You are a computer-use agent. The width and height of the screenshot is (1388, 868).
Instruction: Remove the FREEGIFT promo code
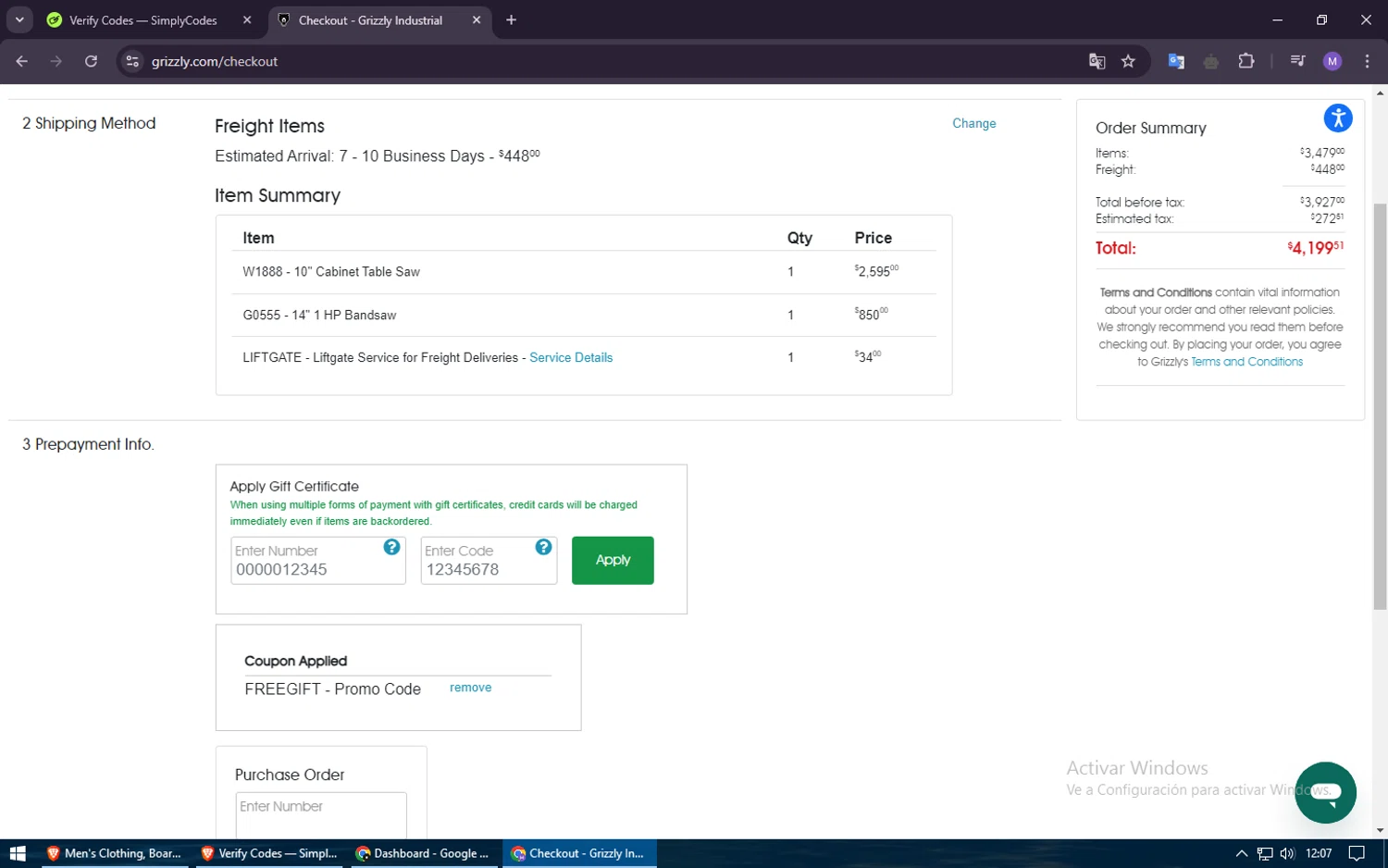click(x=470, y=688)
